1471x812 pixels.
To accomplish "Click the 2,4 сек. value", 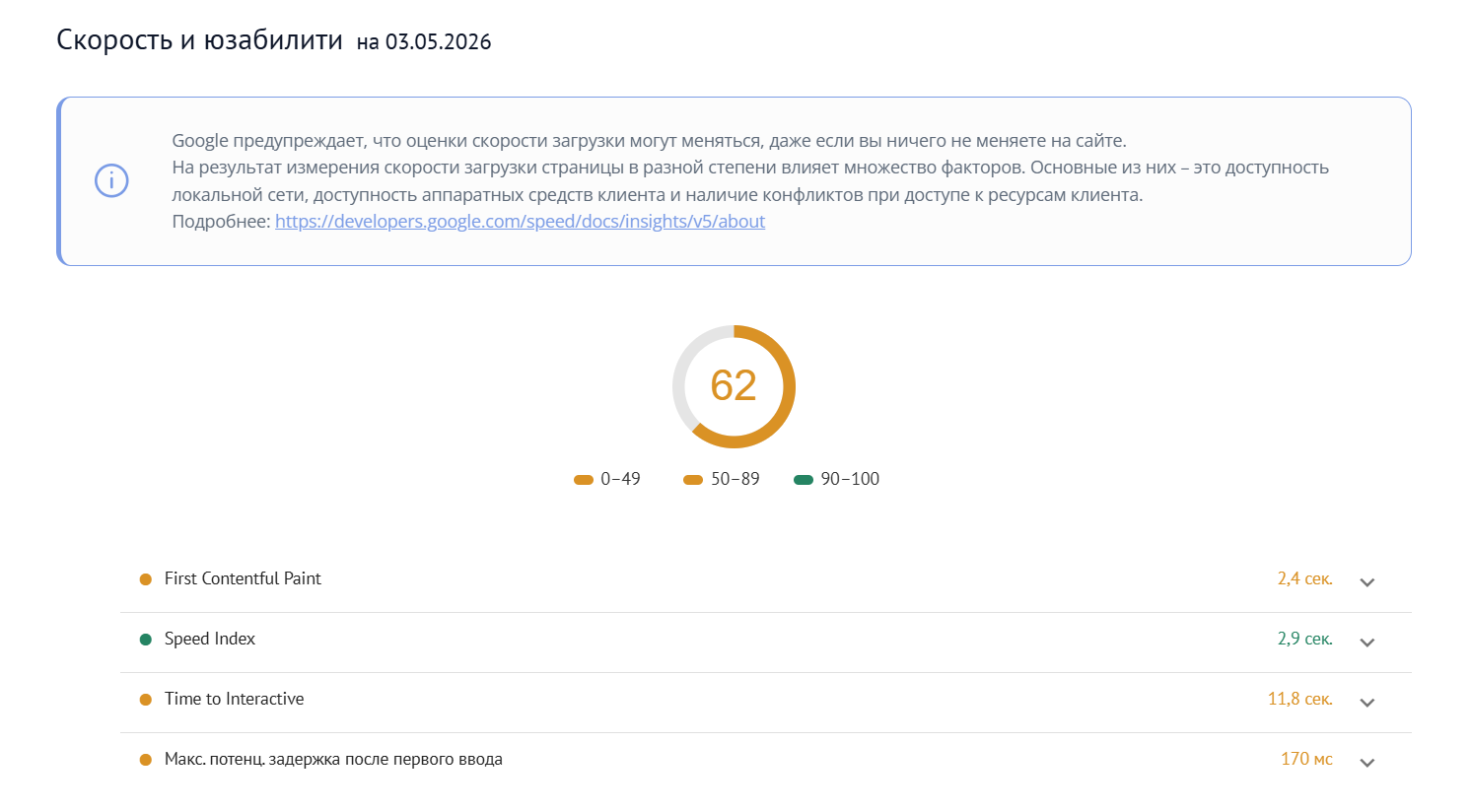I will pyautogui.click(x=1304, y=578).
